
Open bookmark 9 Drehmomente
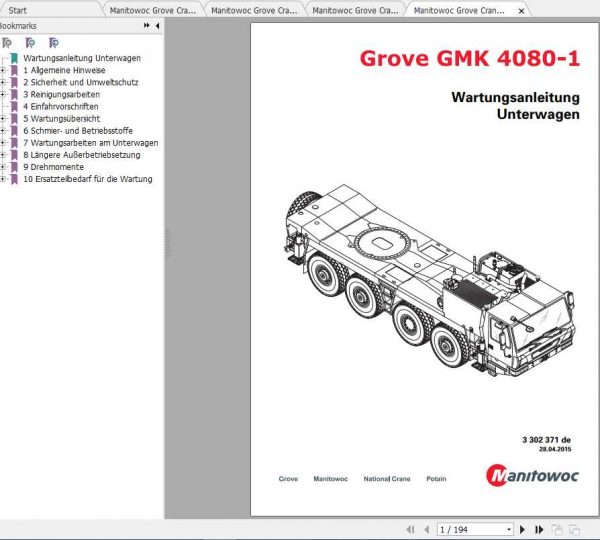tap(54, 167)
